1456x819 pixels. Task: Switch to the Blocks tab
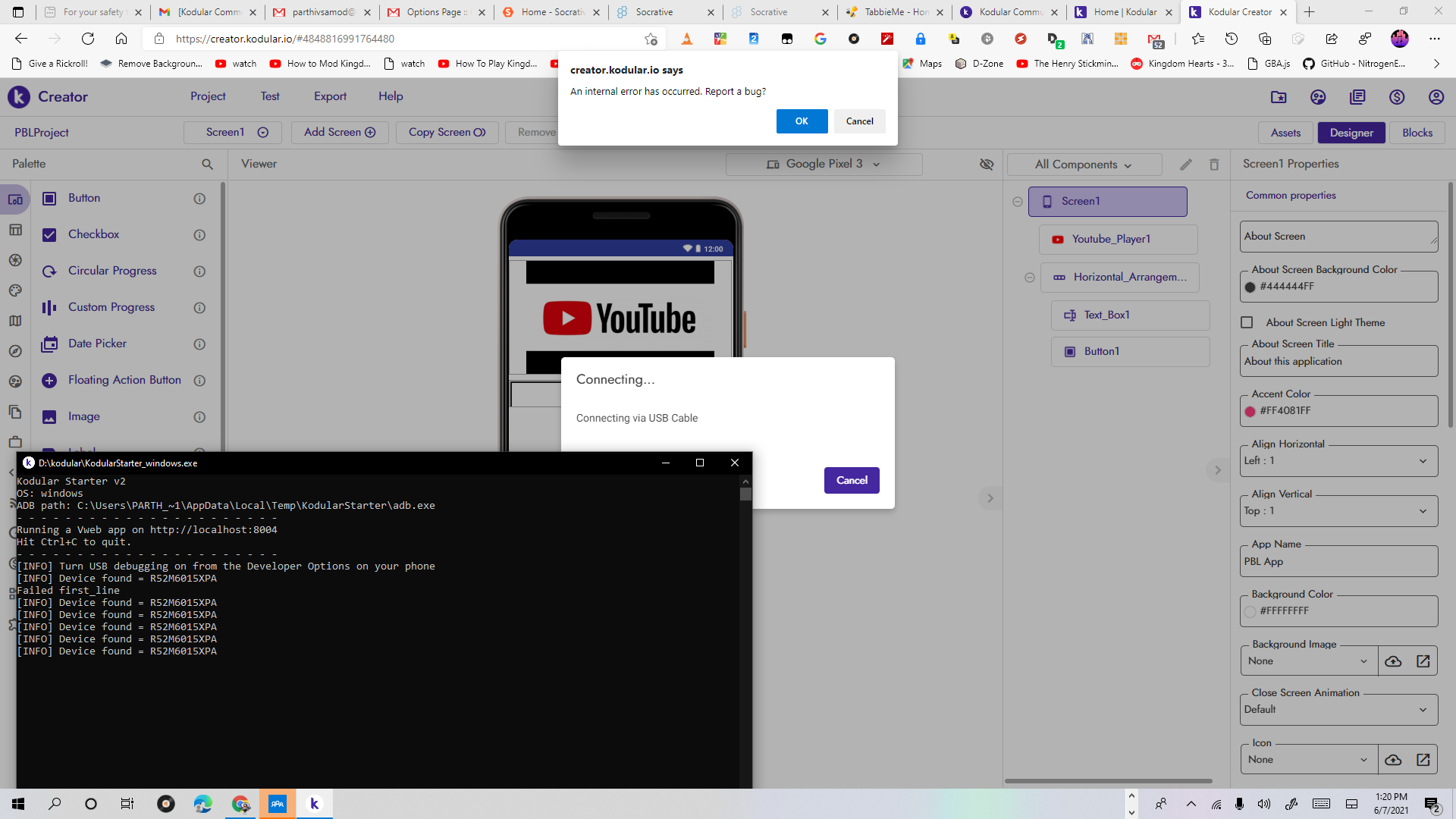(1417, 133)
